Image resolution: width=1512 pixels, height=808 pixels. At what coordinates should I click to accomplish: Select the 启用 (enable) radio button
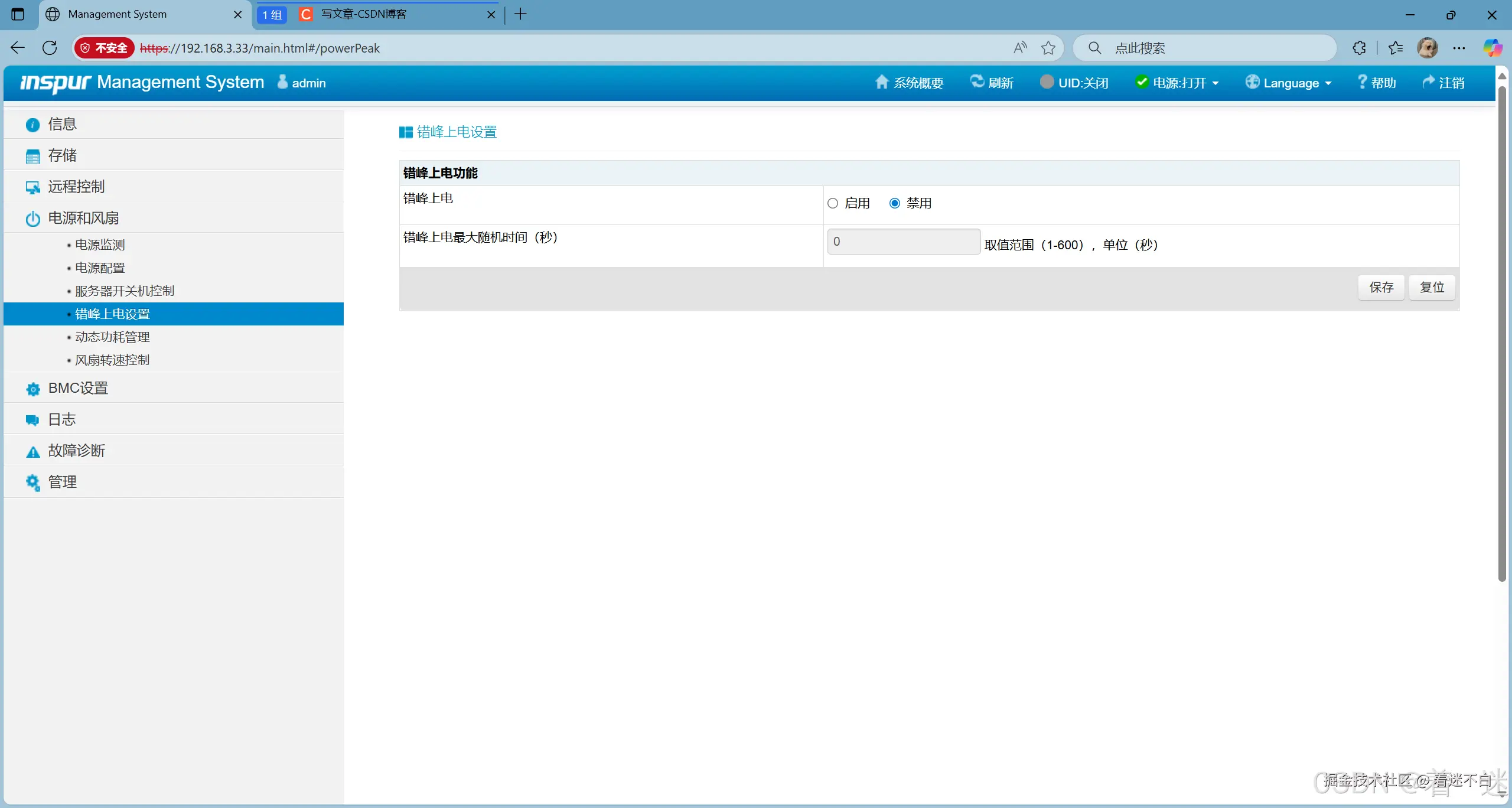[833, 203]
